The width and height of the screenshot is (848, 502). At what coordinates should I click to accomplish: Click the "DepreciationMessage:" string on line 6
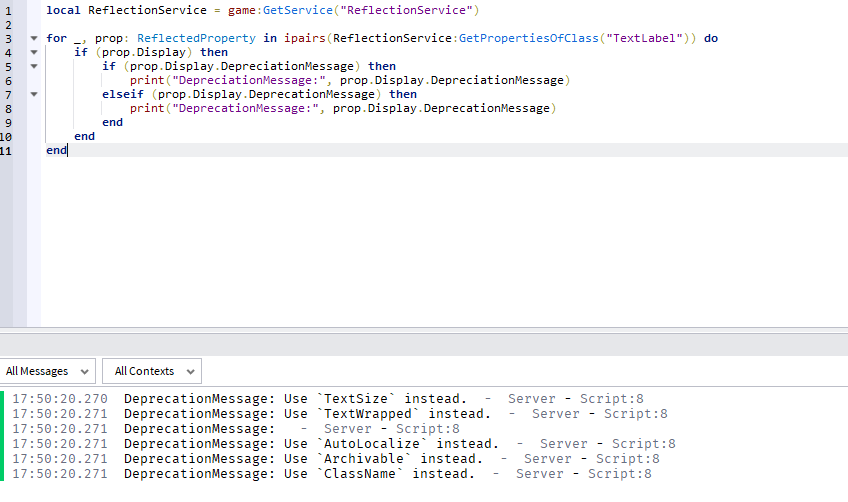coord(249,81)
